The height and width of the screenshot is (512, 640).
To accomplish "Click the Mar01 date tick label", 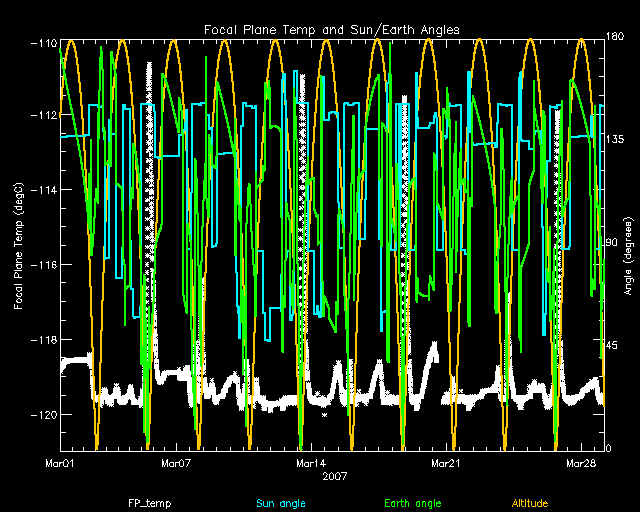I will coord(60,464).
